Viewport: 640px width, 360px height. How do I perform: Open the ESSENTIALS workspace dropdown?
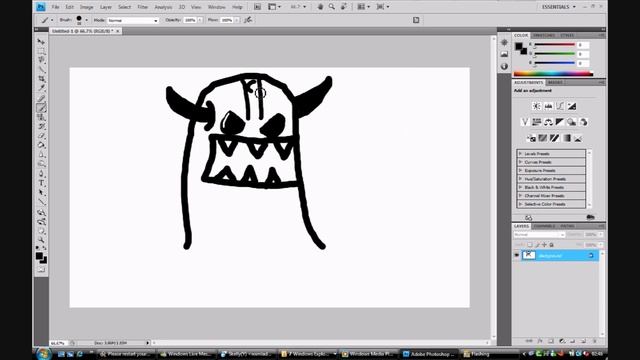tap(558, 7)
